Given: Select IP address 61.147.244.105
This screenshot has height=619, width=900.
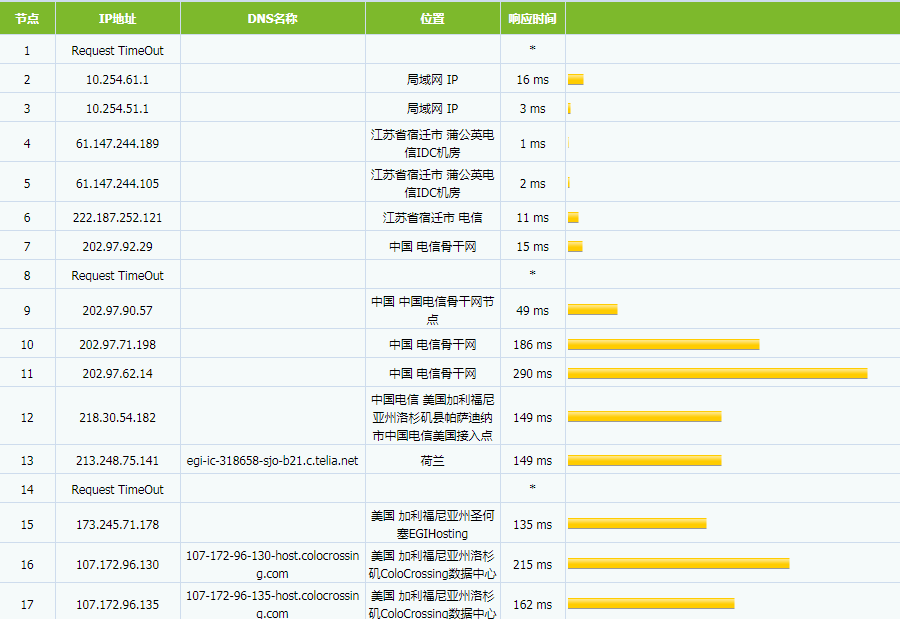Looking at the screenshot, I should click(x=117, y=184).
